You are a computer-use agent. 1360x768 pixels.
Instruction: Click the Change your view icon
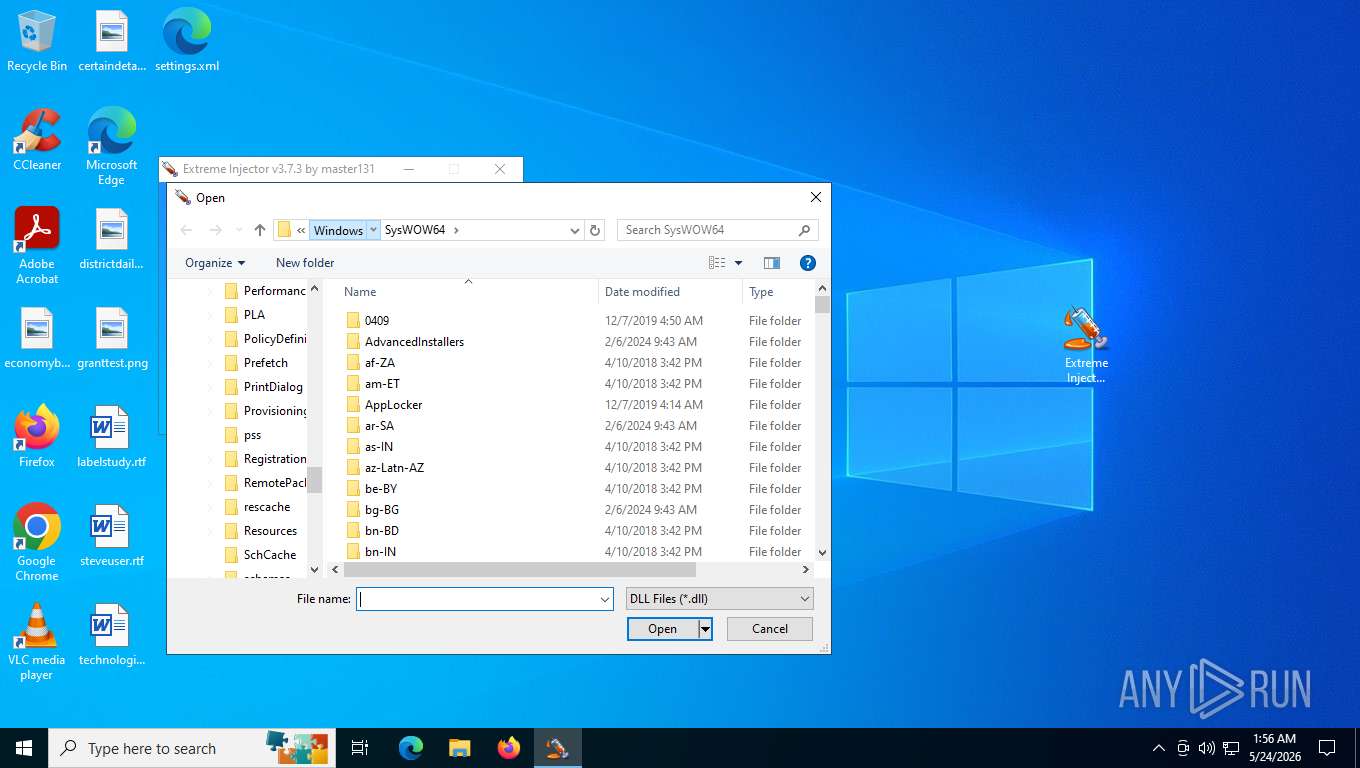(x=717, y=263)
